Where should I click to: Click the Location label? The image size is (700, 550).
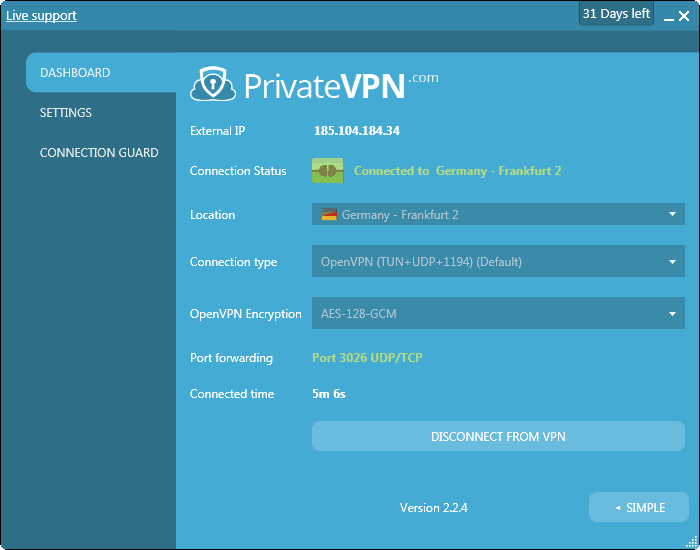pos(212,215)
